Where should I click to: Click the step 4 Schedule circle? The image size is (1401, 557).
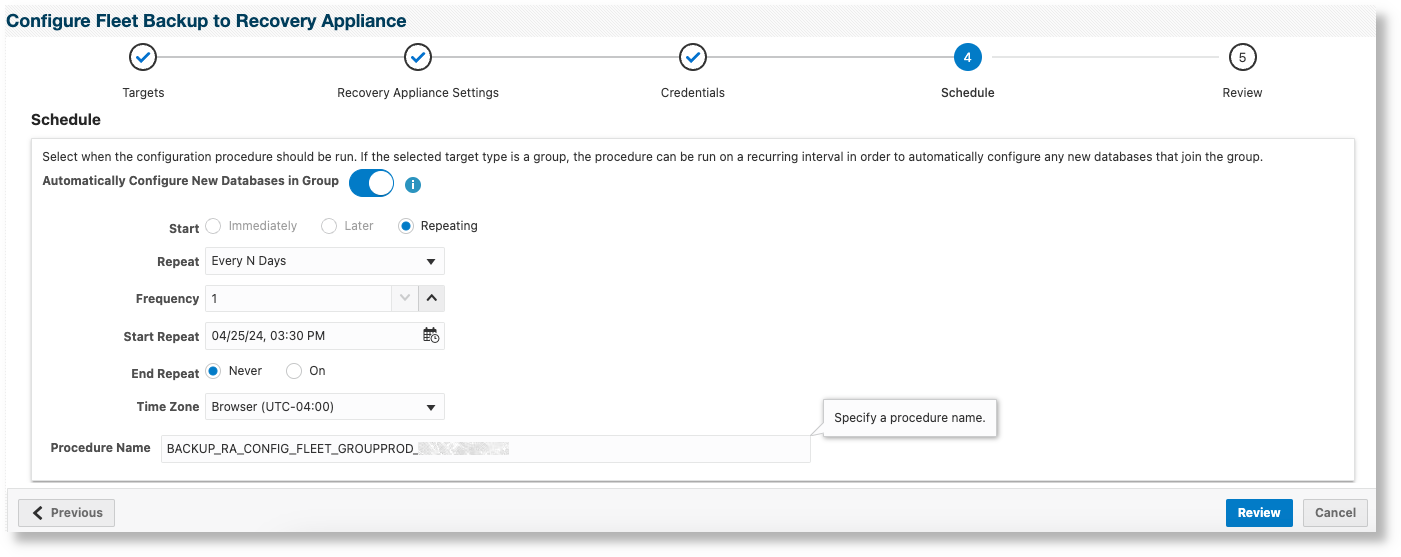(968, 58)
